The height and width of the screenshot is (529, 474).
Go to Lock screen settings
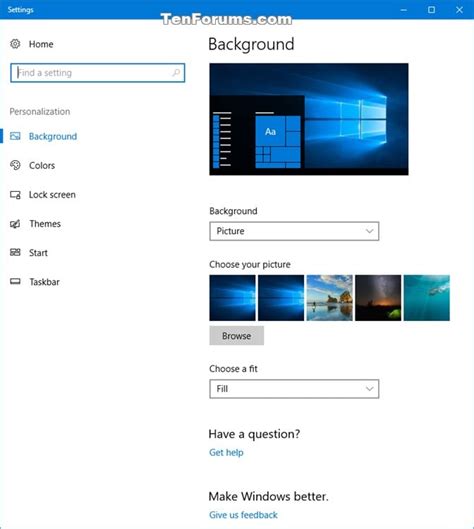[x=52, y=195]
